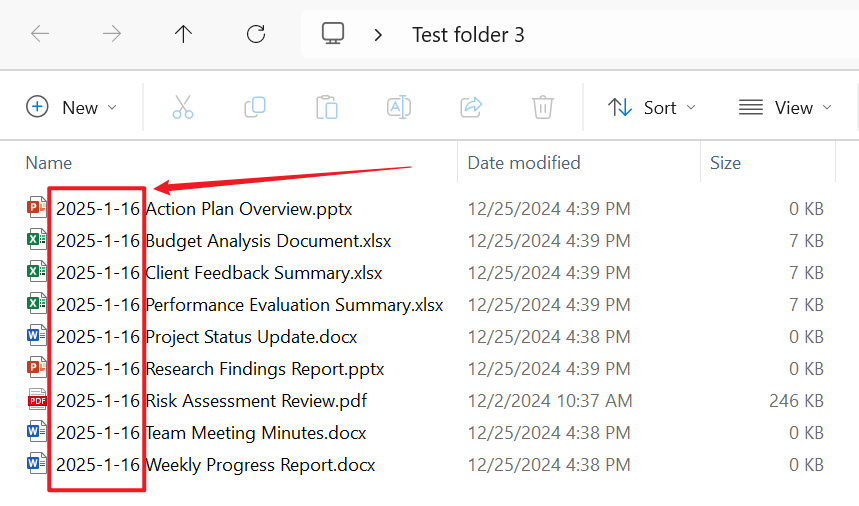859x506 pixels.
Task: Click the Paste clipboard icon
Action: pos(327,107)
